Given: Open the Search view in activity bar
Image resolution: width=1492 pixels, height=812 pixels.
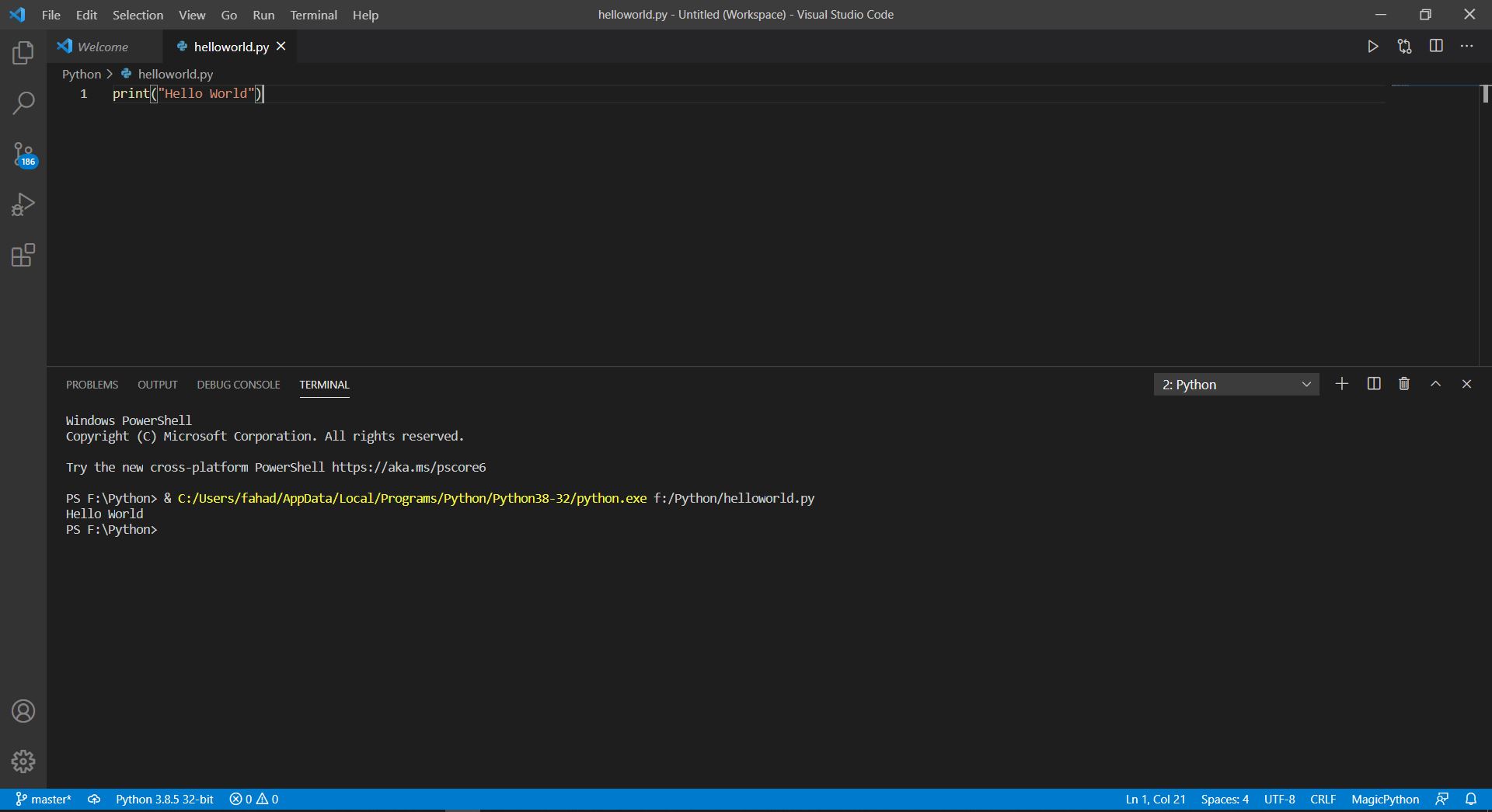Looking at the screenshot, I should point(23,103).
